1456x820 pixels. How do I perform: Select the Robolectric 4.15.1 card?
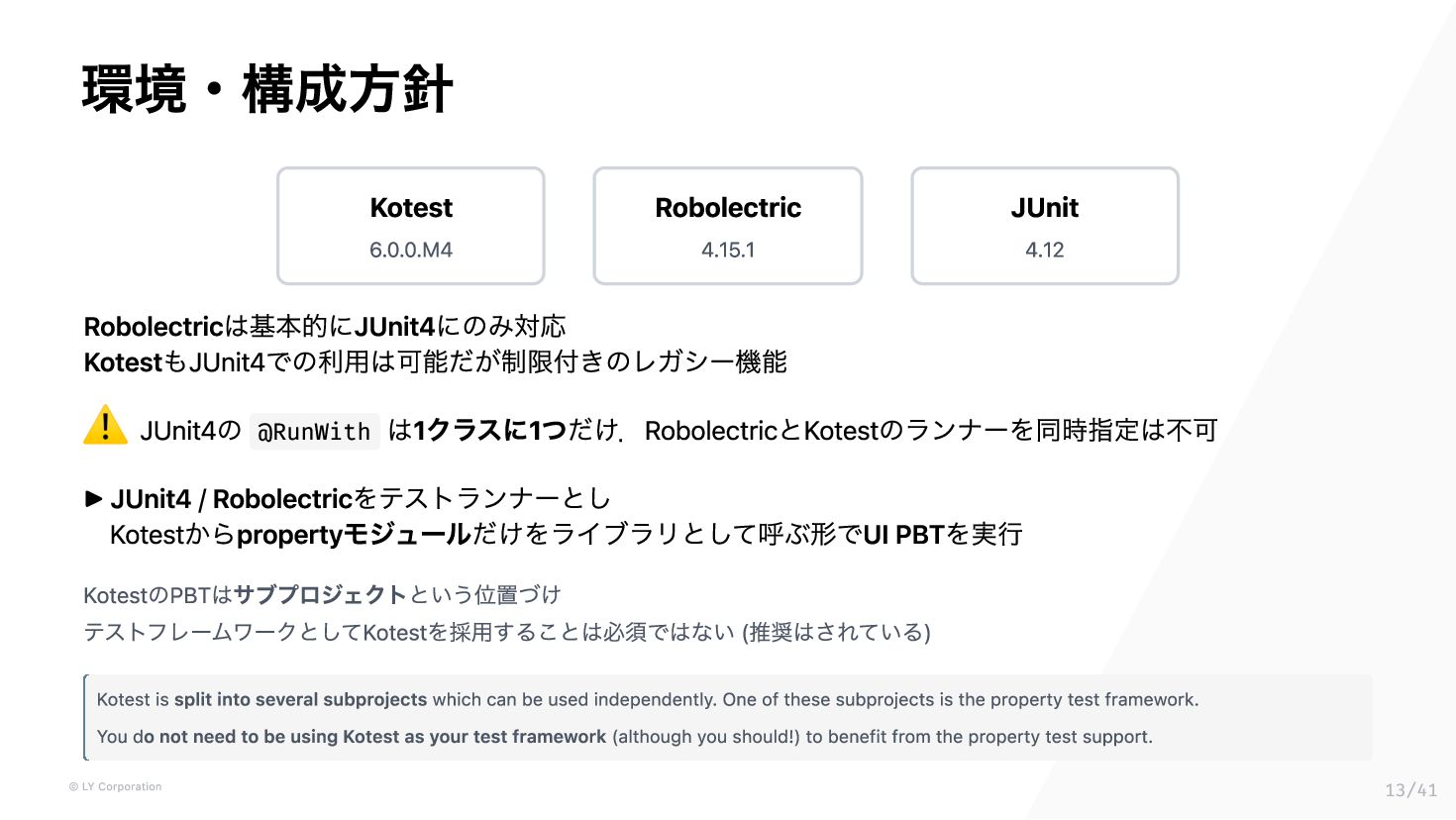pyautogui.click(x=728, y=226)
